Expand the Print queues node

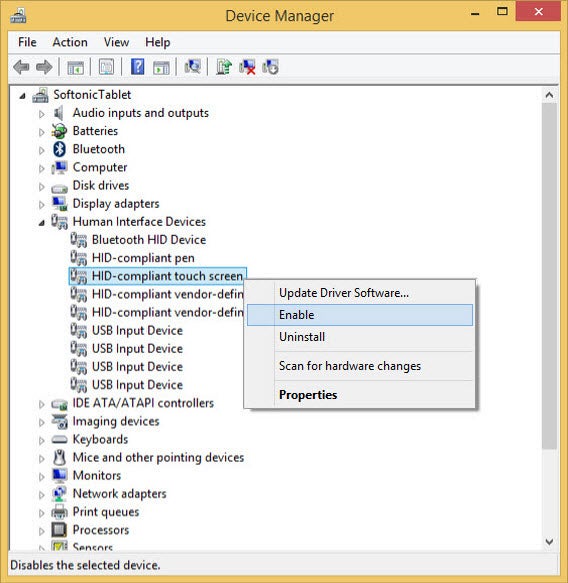[x=42, y=513]
